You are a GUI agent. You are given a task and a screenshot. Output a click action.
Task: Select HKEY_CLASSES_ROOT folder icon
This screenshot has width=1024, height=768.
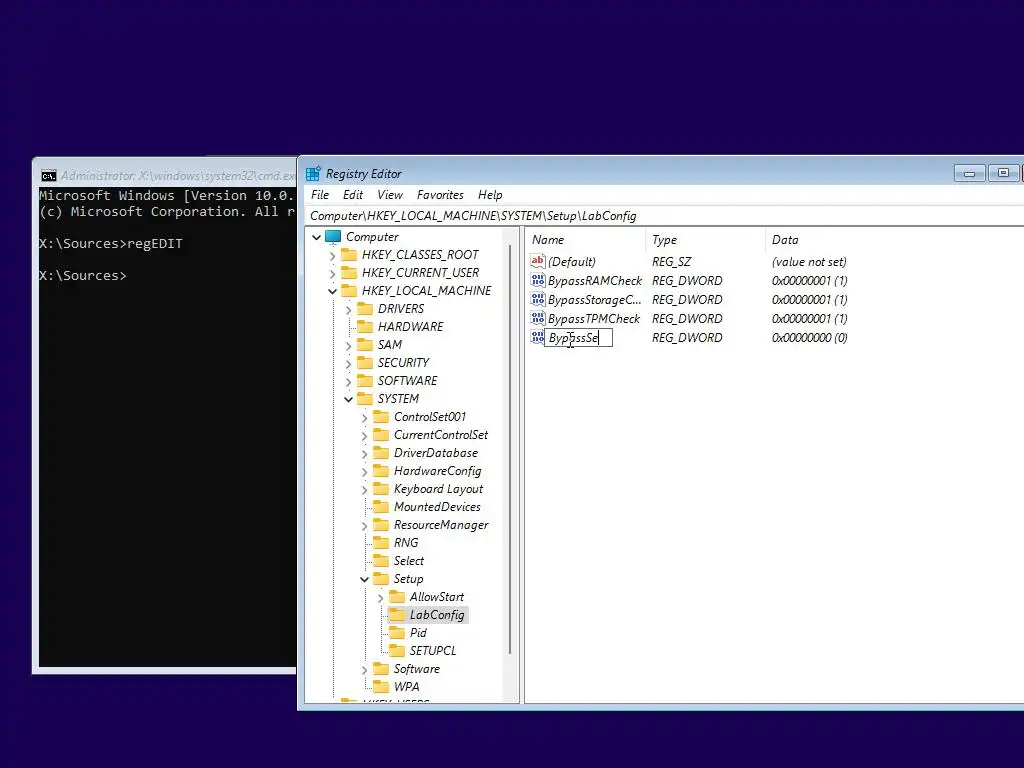[349, 254]
